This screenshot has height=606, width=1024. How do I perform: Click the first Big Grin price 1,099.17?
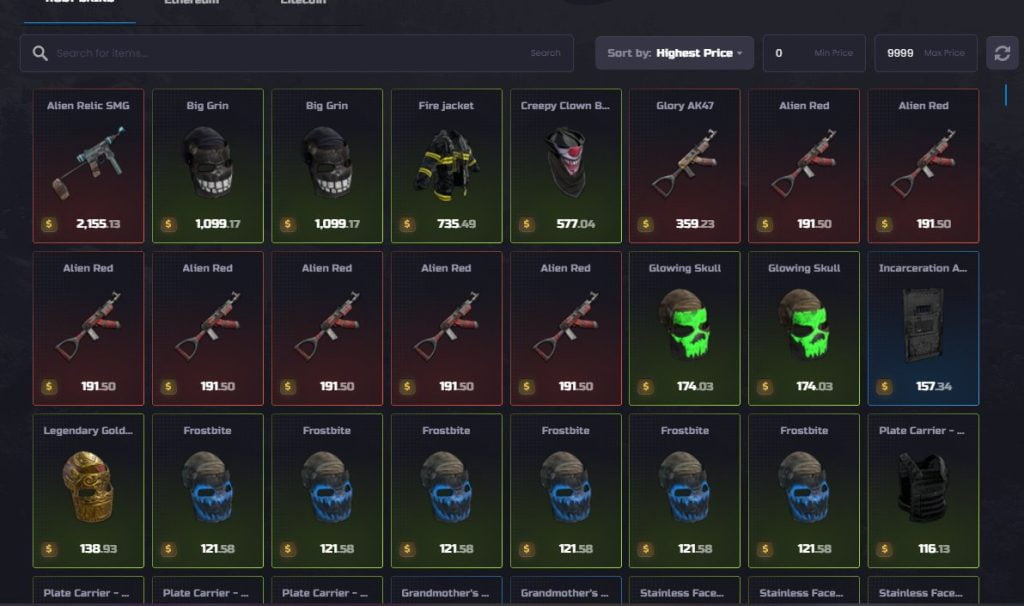pos(217,224)
